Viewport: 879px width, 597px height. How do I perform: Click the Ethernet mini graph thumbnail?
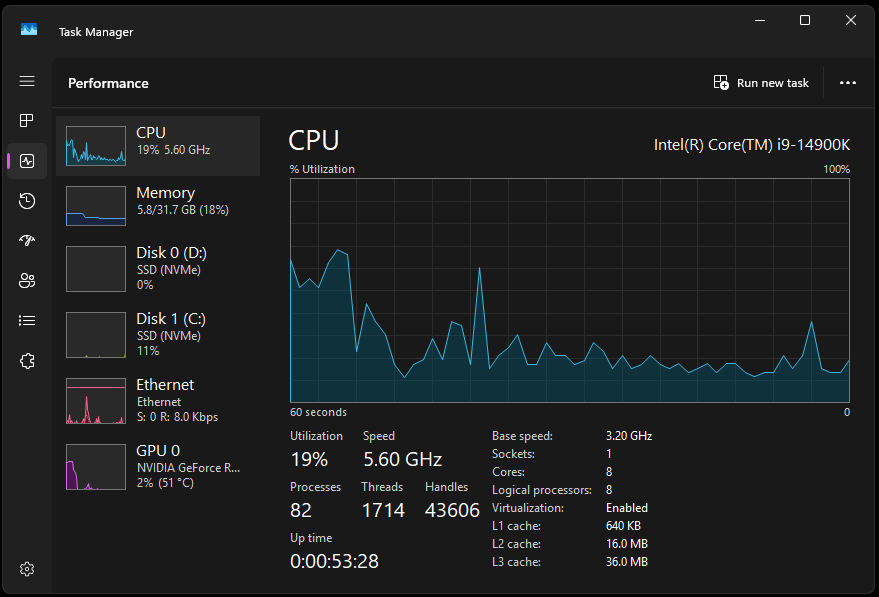pos(96,401)
